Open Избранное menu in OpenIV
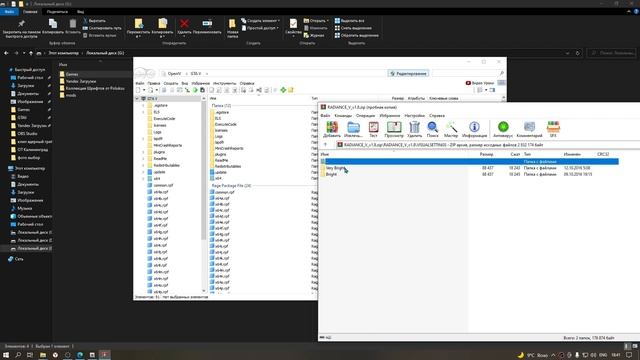The height and width of the screenshot is (360, 640). [200, 83]
